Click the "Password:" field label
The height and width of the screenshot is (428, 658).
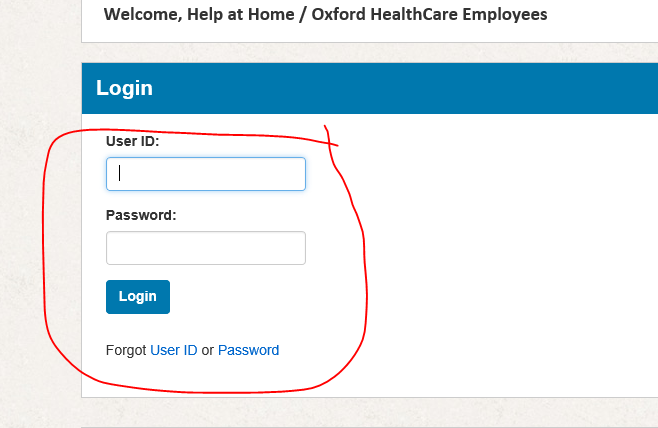point(141,215)
